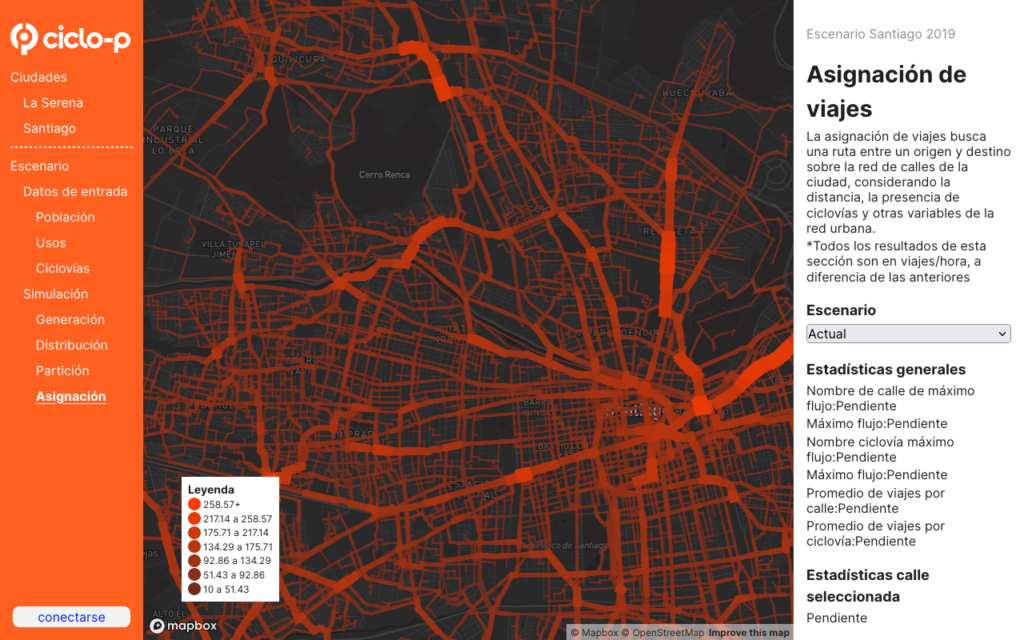Click Cerro Renca label on the map
The height and width of the screenshot is (640, 1024).
pos(385,175)
